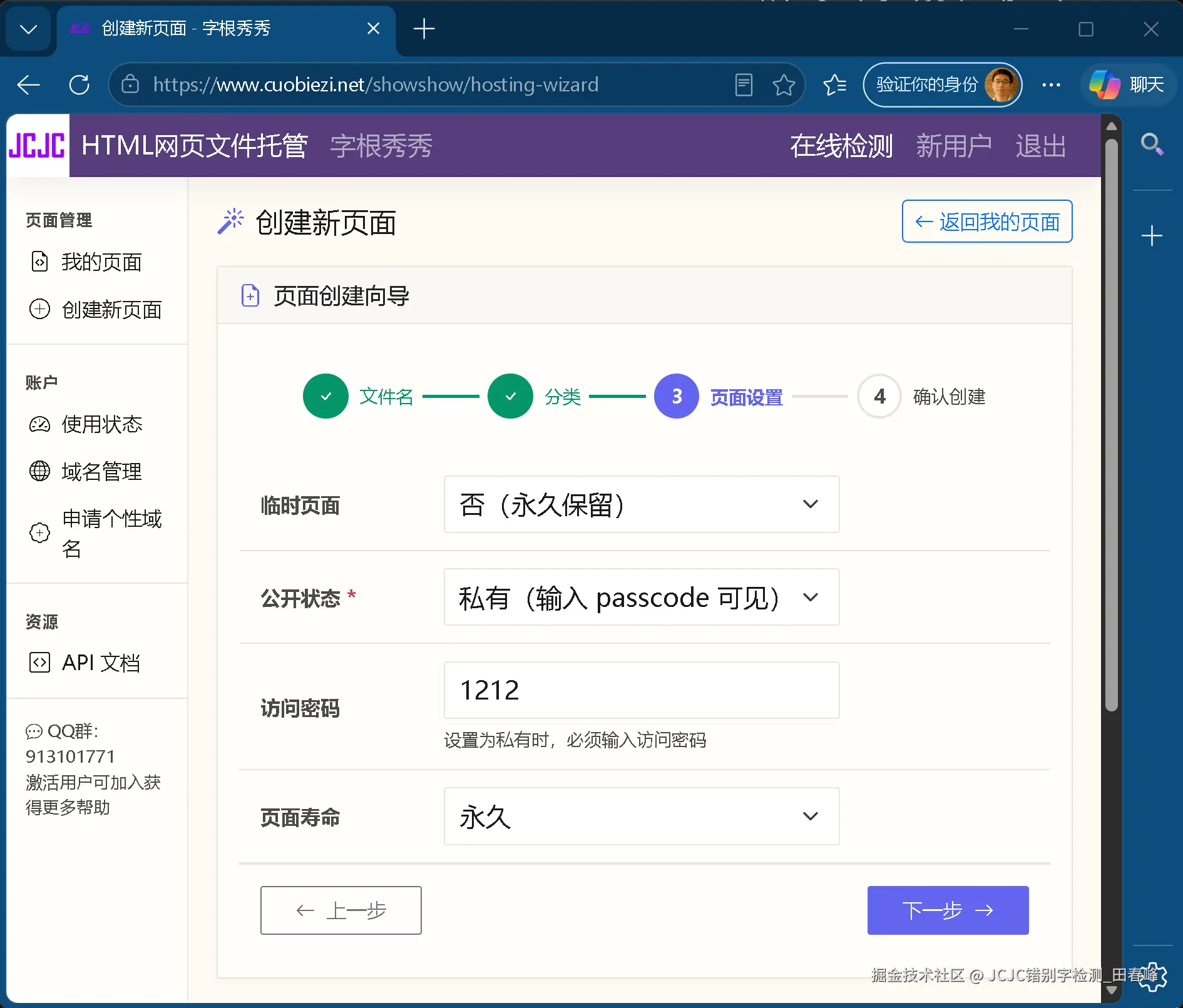Close the 创建新页面 tab

point(373,29)
